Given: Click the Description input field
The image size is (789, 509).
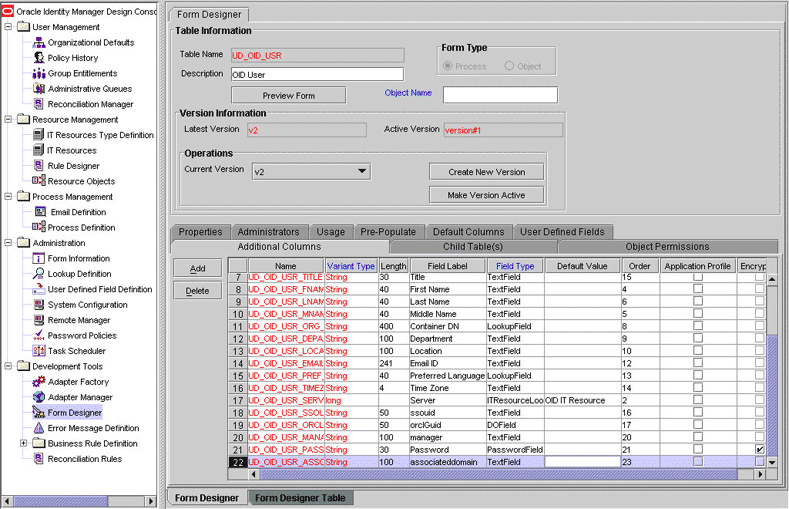Looking at the screenshot, I should 318,74.
